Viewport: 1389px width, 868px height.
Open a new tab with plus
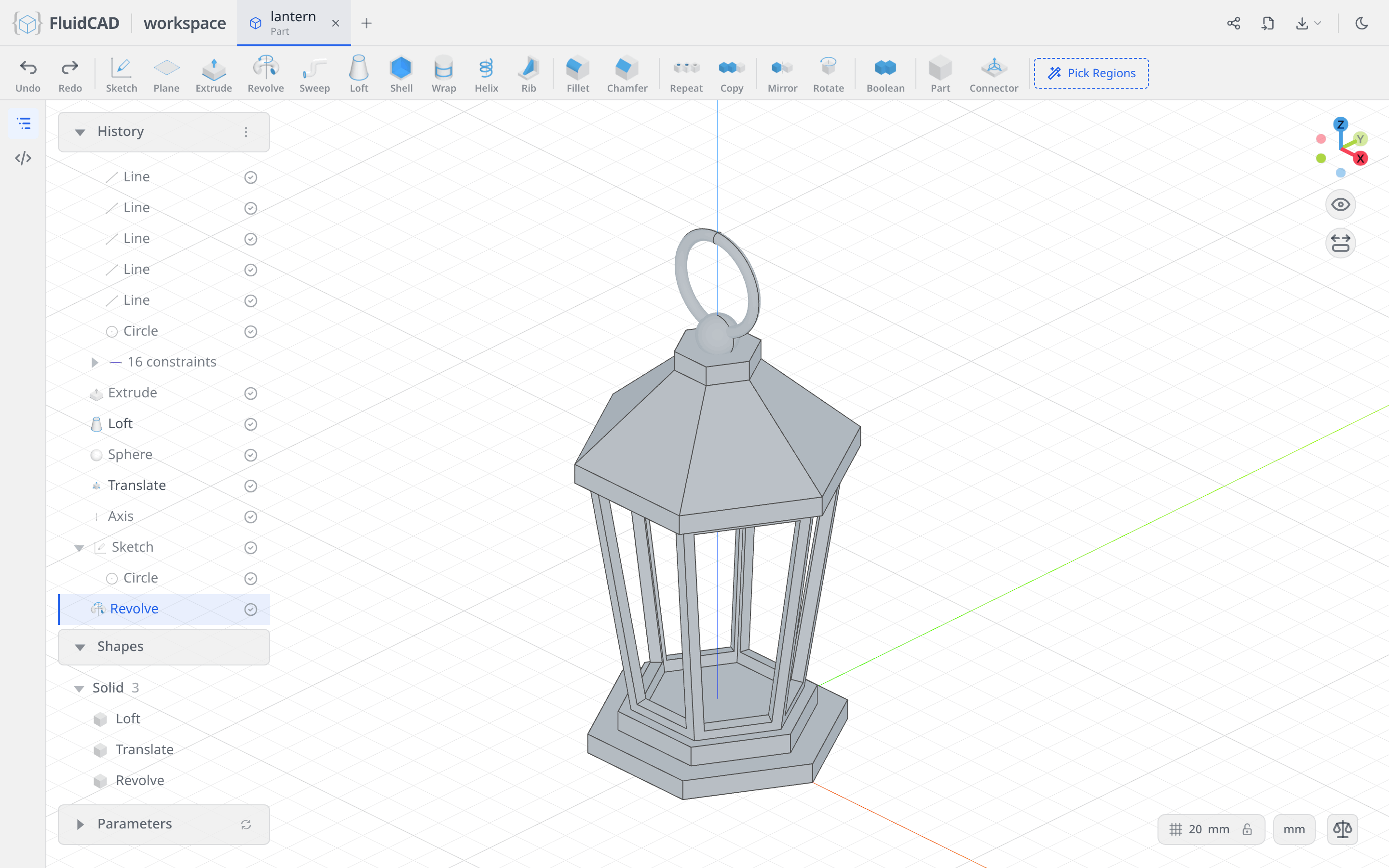pos(366,23)
